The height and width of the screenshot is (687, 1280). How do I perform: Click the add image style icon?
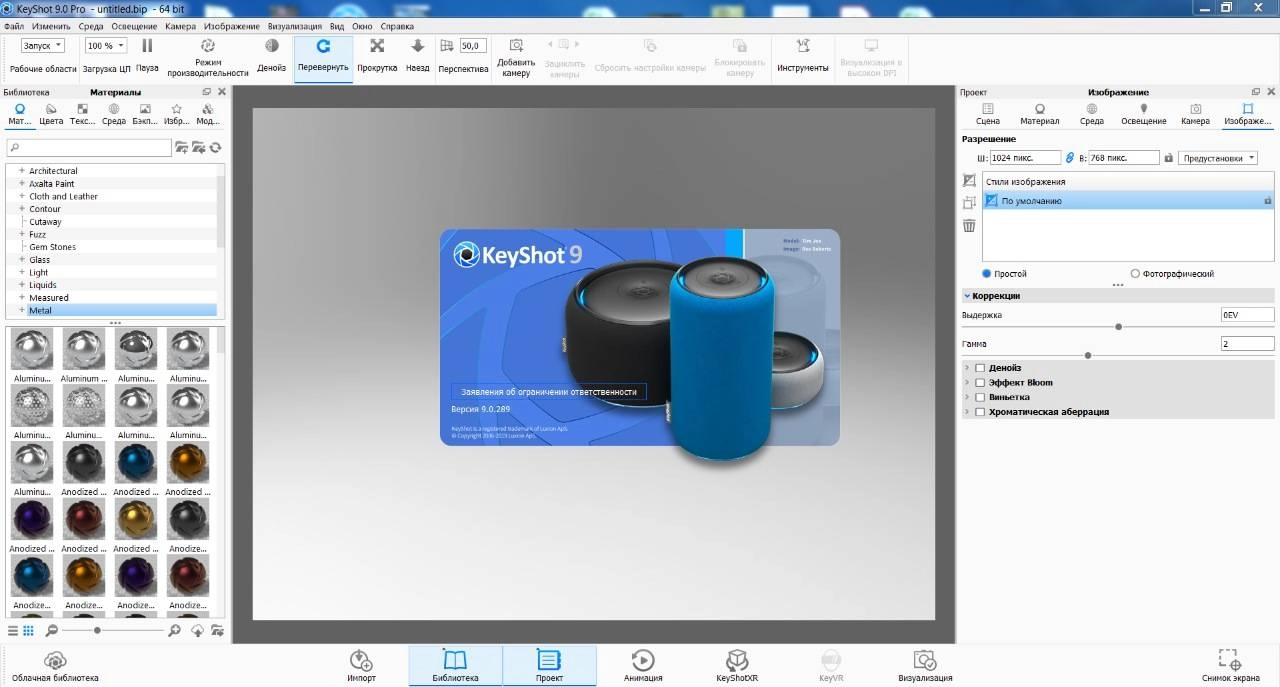coord(969,181)
